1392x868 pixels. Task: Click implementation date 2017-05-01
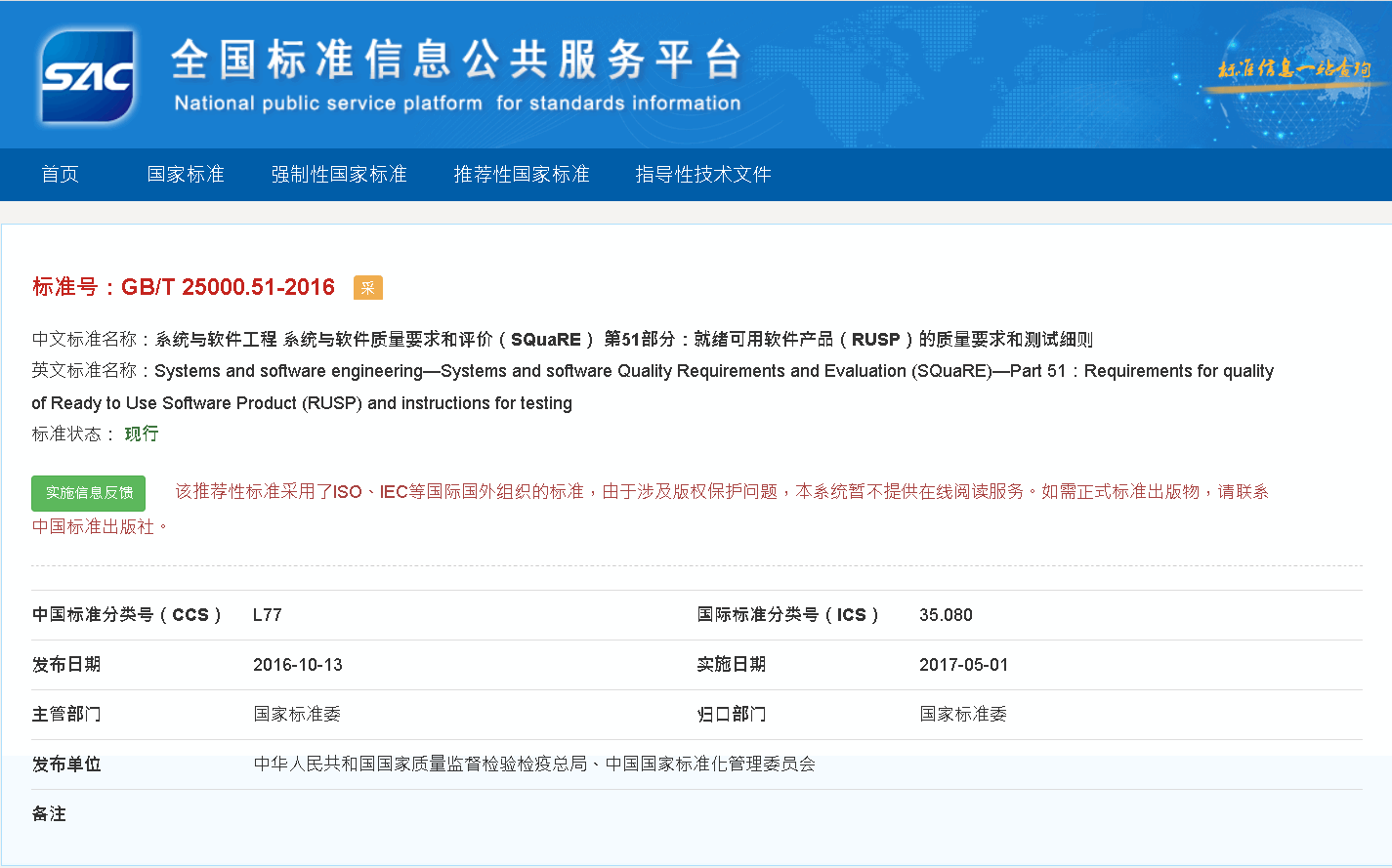tap(963, 665)
